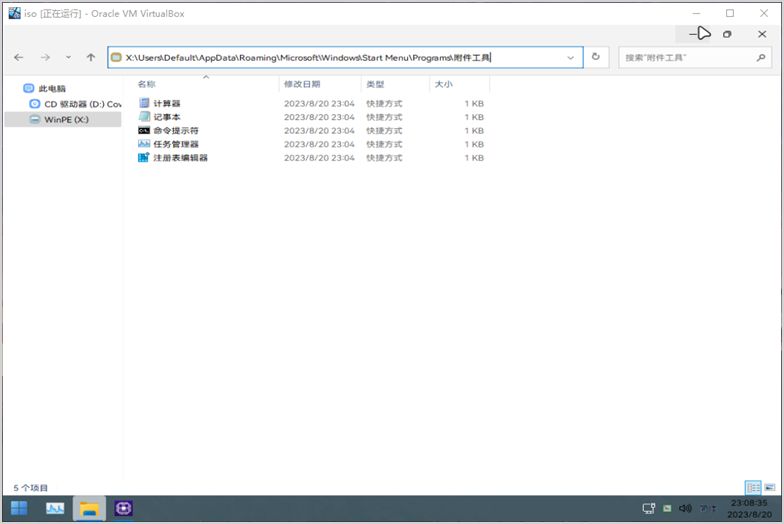784x524 pixels.
Task: Click the 搜索"附件工具" search box
Action: (684, 58)
